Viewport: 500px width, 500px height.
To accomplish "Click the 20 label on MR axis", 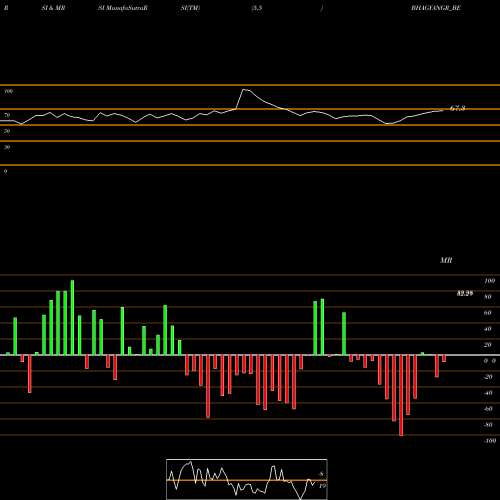I will click(488, 345).
